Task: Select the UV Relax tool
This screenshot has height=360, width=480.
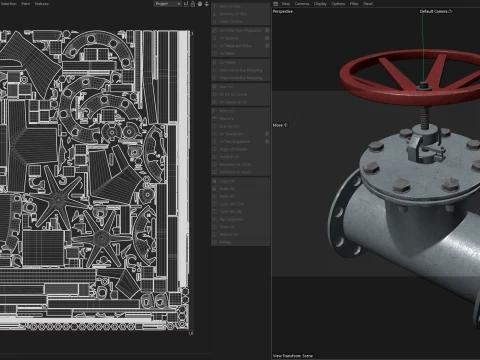Action: [x=240, y=62]
